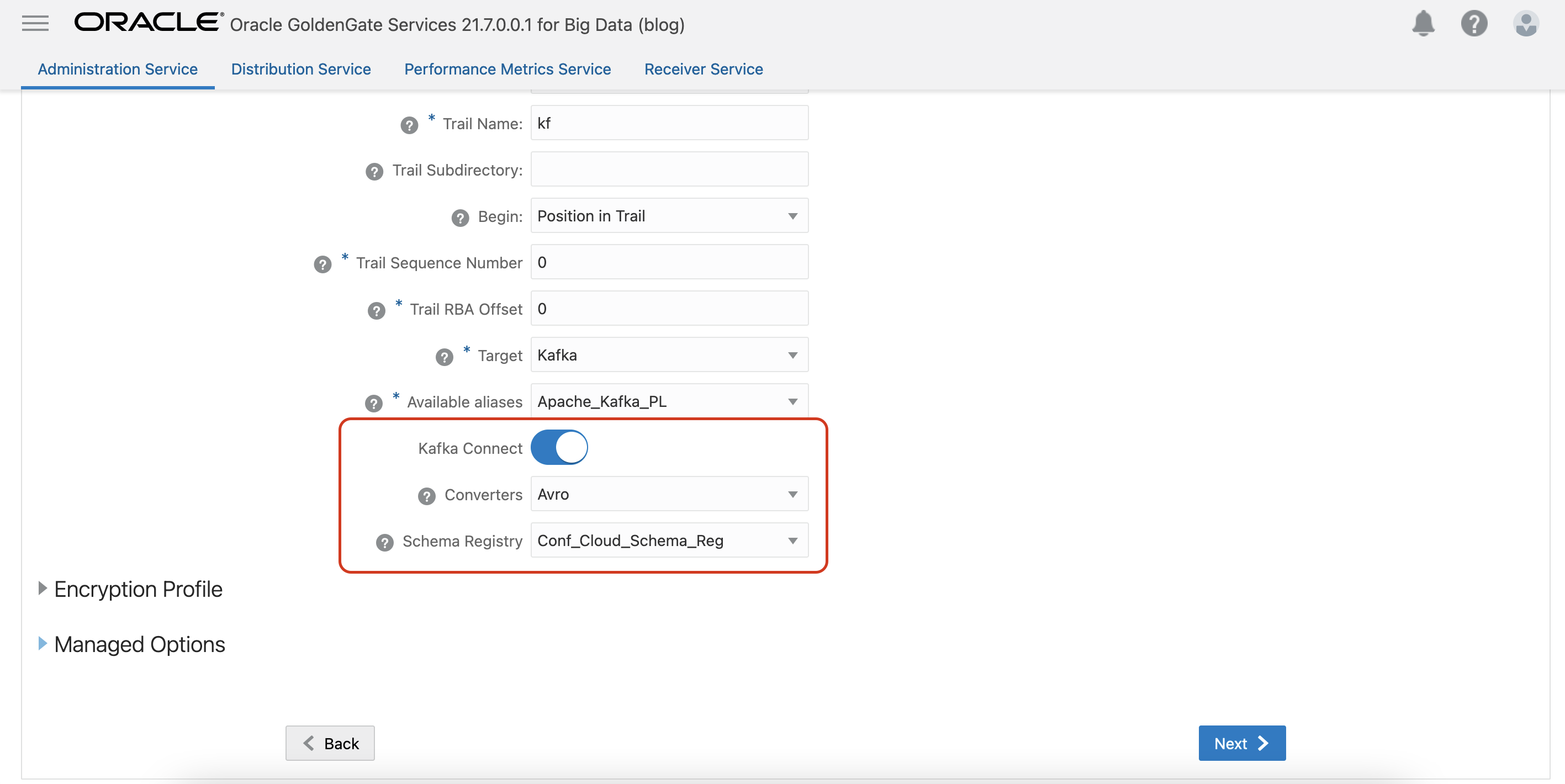Click help icon next to Converters
The image size is (1565, 784).
pyautogui.click(x=426, y=496)
